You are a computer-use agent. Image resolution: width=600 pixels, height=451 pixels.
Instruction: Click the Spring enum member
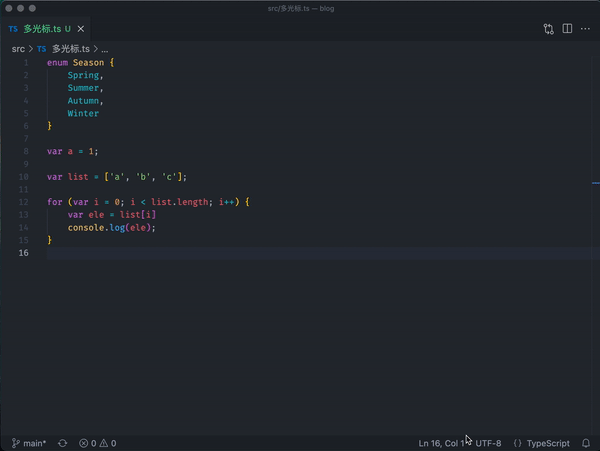(83, 75)
